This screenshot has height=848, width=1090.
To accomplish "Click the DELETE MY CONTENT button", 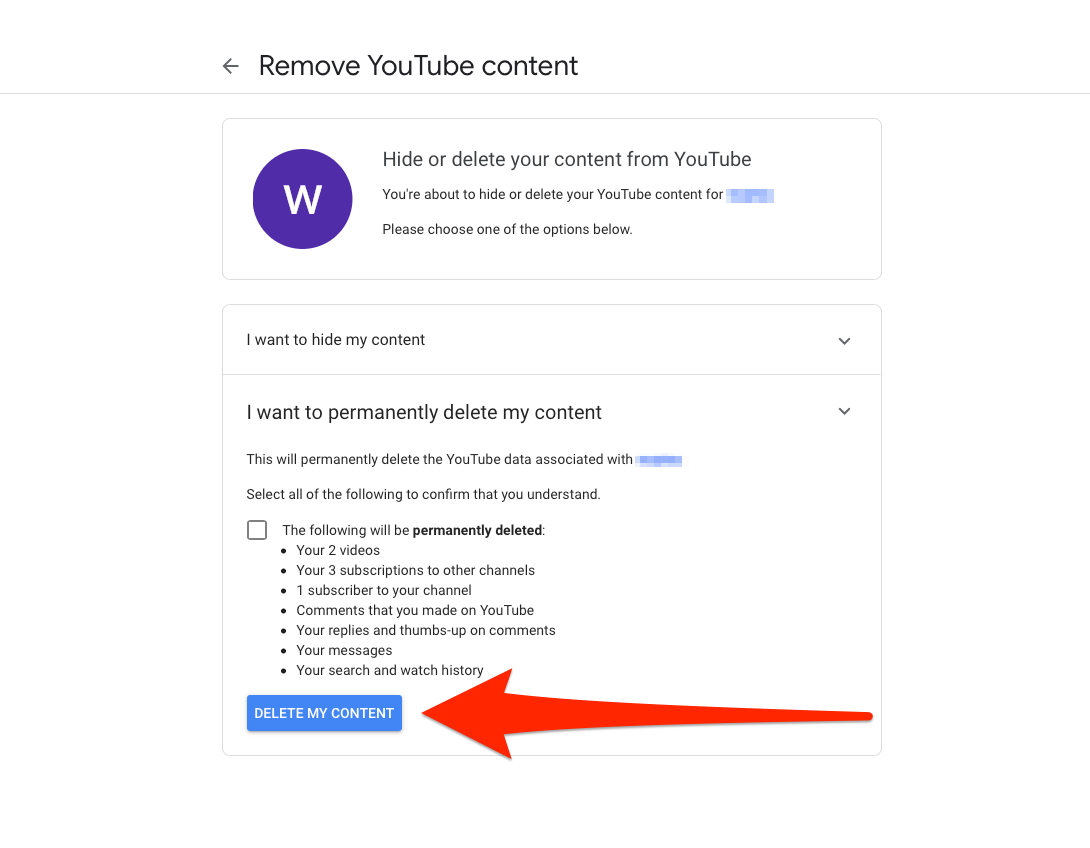I will pos(324,713).
